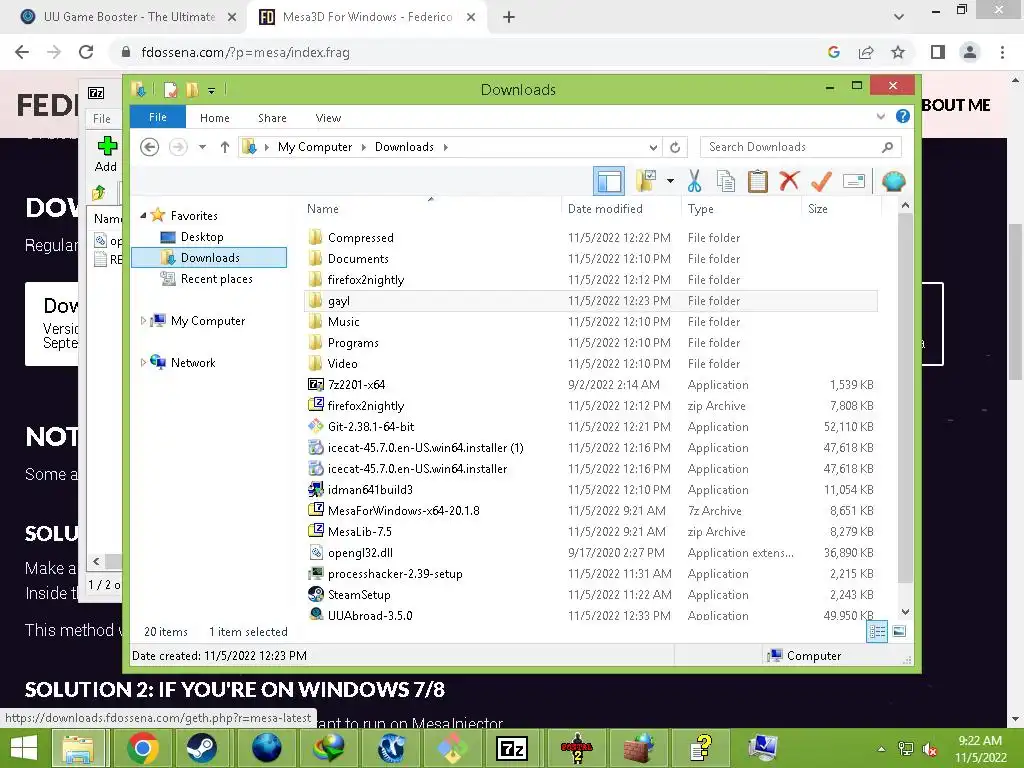Click the Cut scissors icon
The height and width of the screenshot is (768, 1024).
(694, 181)
